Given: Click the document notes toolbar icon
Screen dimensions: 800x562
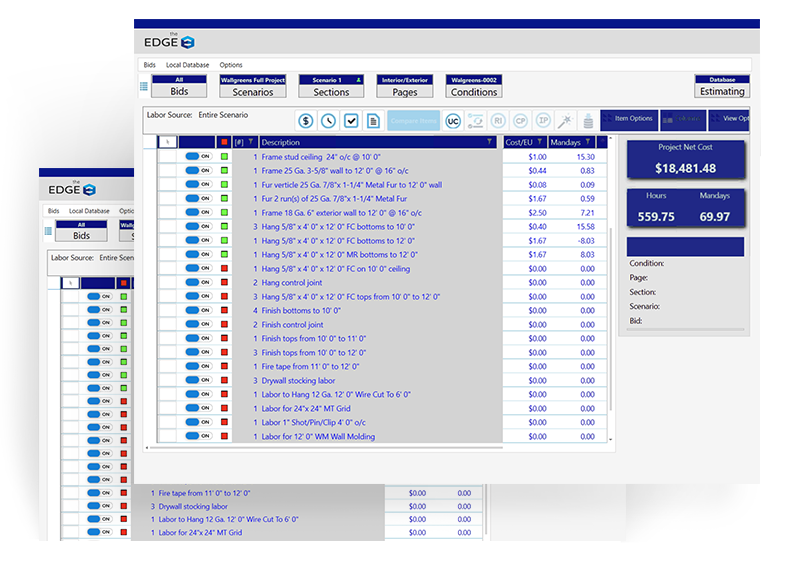Looking at the screenshot, I should (373, 120).
